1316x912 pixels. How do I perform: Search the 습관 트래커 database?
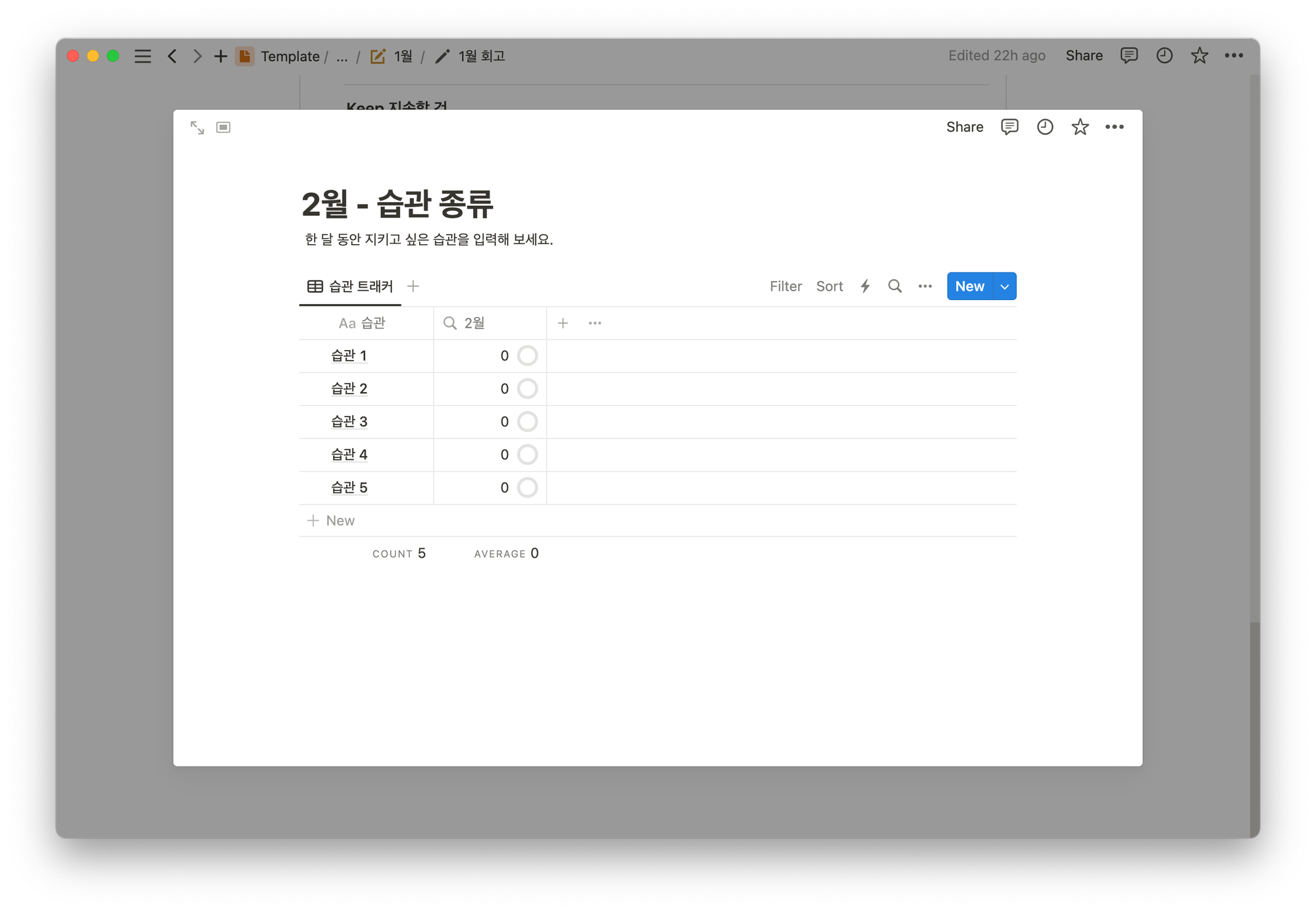(894, 286)
